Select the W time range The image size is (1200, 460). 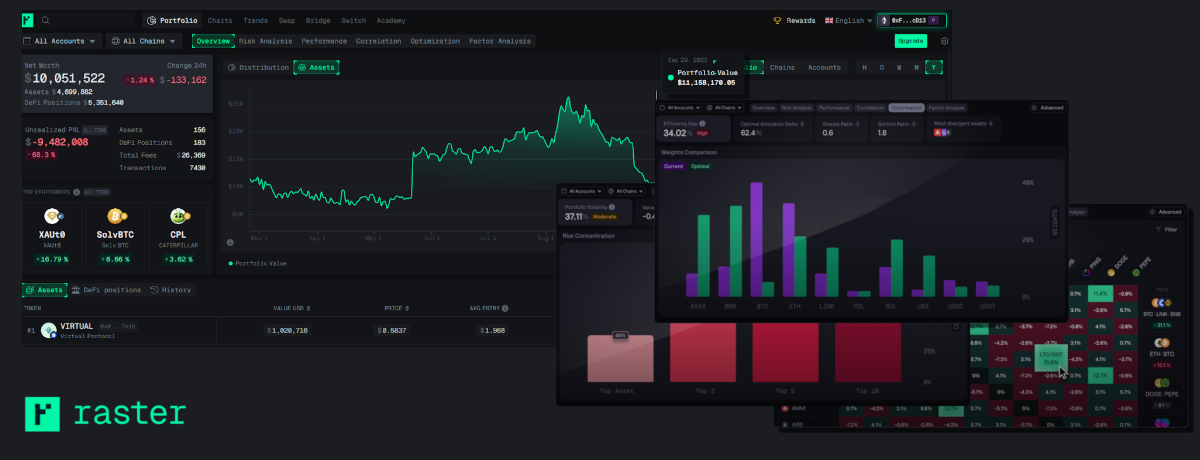pos(899,67)
